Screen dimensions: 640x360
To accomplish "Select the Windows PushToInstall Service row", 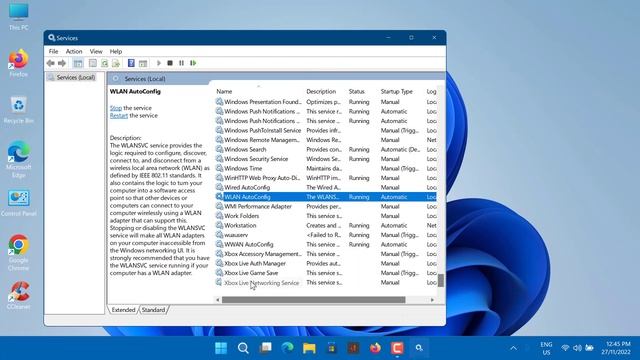I will tap(325, 131).
